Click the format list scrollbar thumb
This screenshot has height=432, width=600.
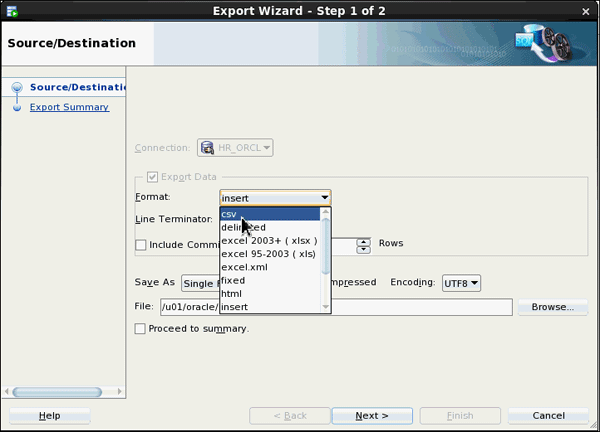[326, 246]
